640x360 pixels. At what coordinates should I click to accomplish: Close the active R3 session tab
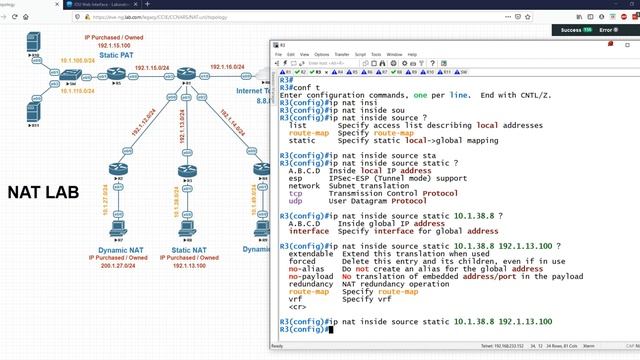[x=326, y=73]
